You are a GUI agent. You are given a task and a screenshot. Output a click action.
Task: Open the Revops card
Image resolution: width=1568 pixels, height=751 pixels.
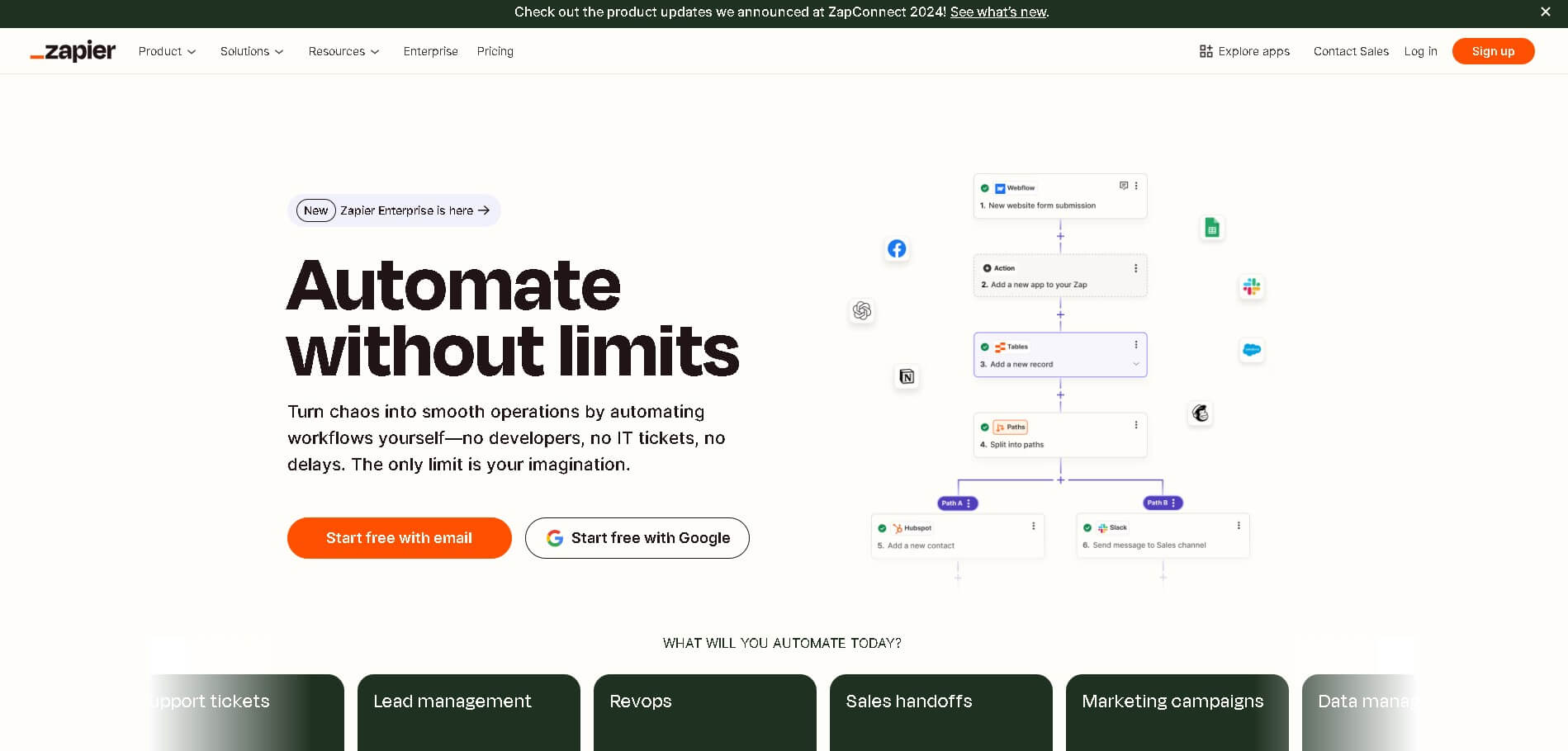pos(705,713)
